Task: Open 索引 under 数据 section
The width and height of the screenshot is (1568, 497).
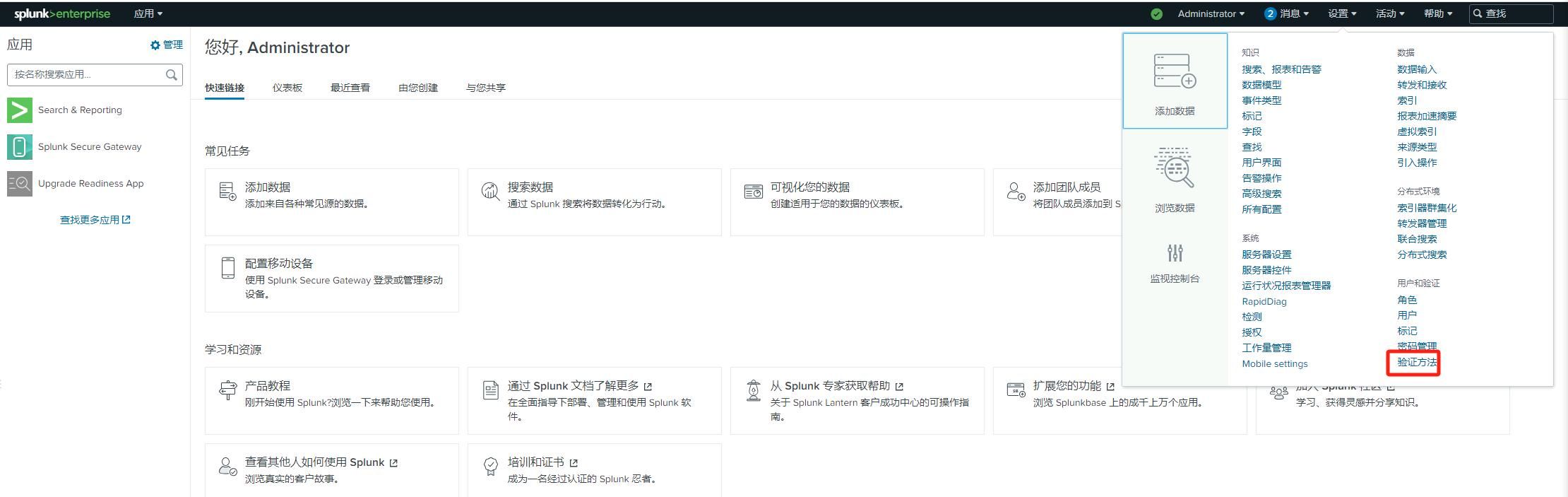Action: [x=1407, y=100]
